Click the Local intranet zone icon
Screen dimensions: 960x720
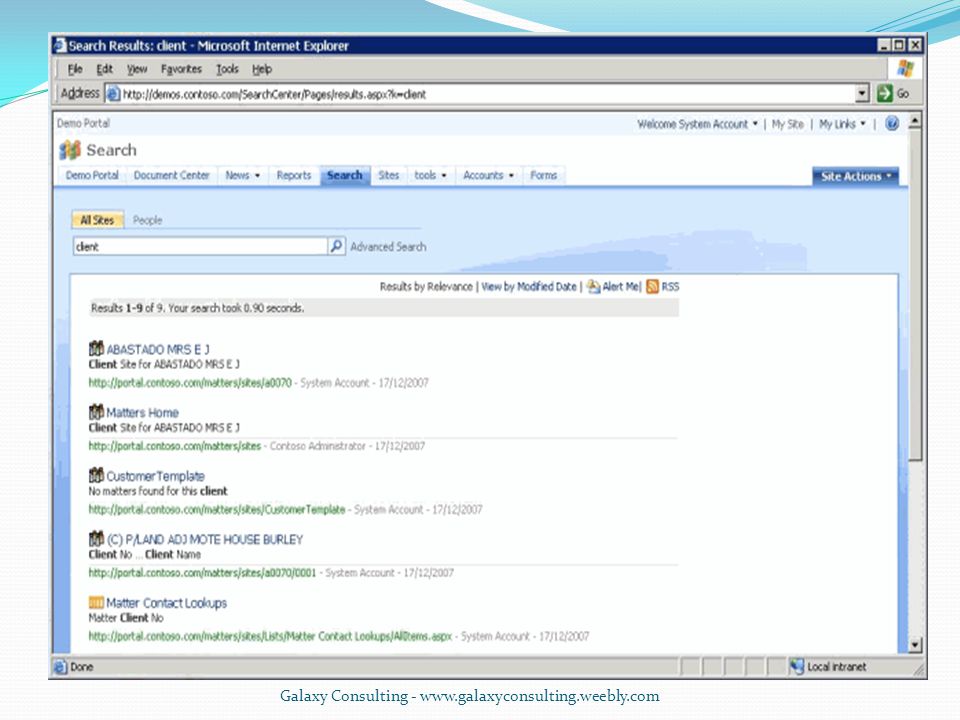tap(796, 667)
